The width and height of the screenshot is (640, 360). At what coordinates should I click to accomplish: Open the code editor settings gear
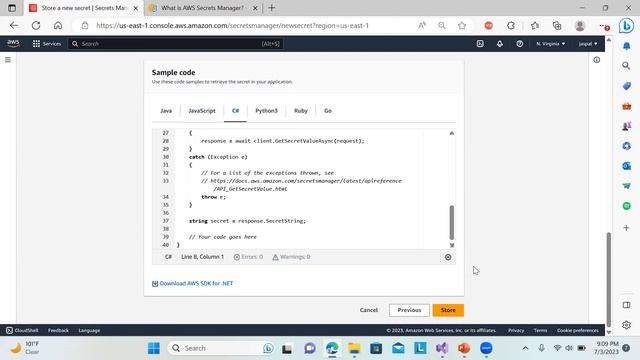click(x=448, y=257)
